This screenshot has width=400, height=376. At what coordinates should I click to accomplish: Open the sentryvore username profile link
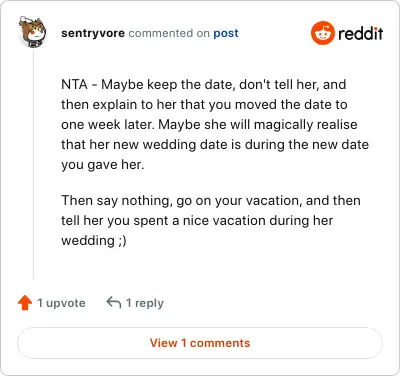click(93, 33)
